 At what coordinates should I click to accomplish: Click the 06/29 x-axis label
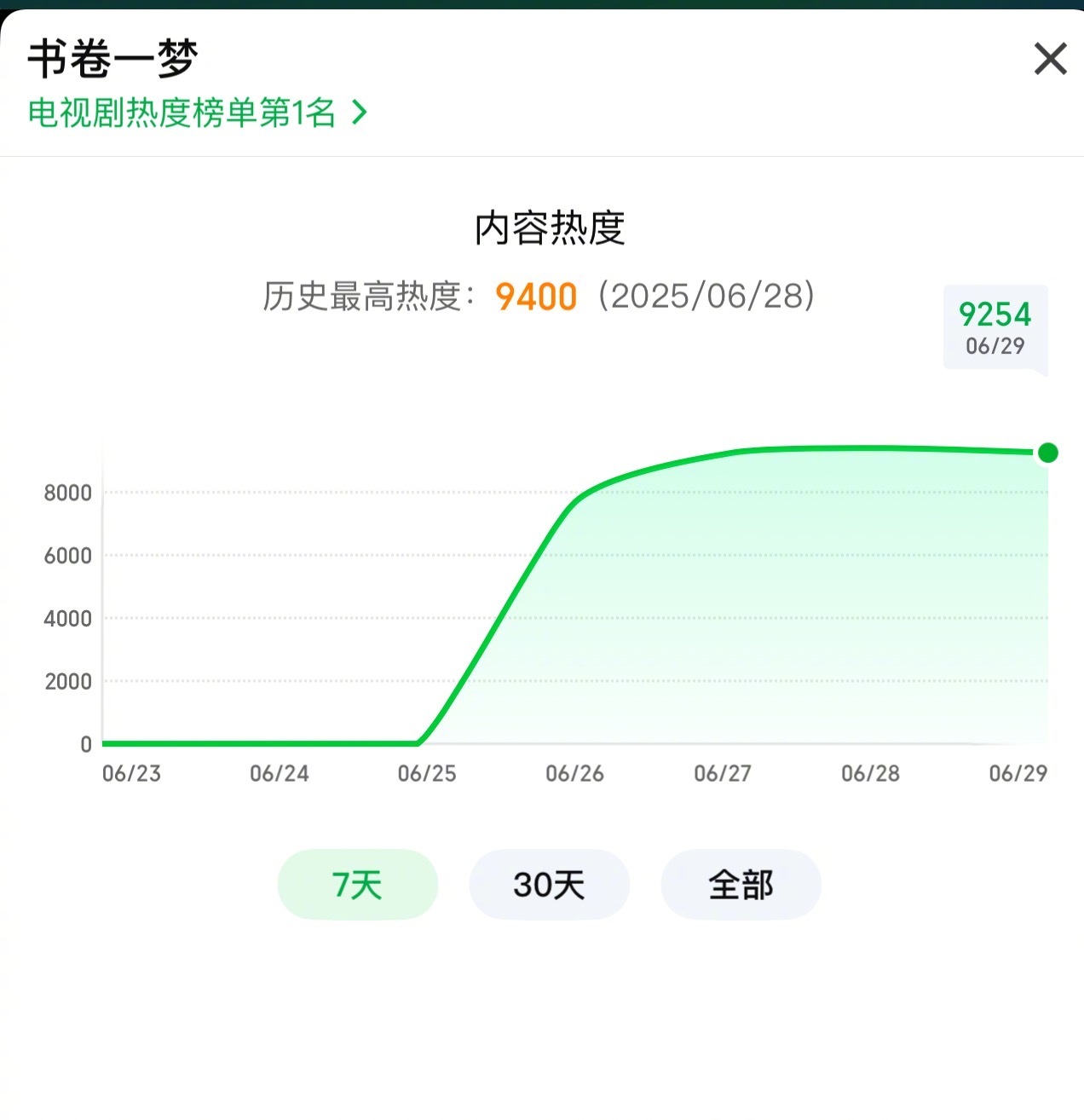1018,774
